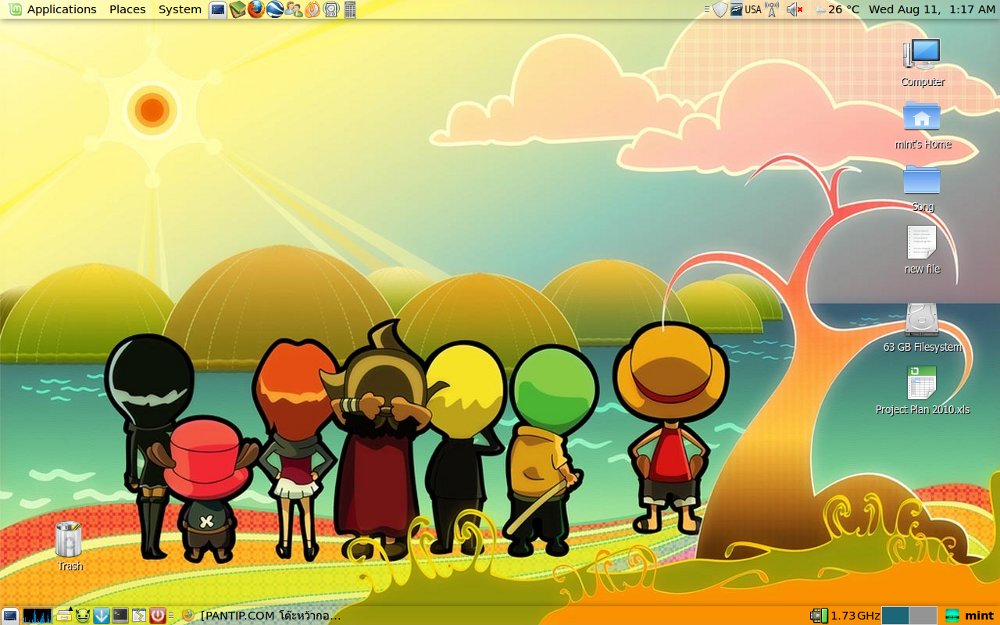The height and width of the screenshot is (625, 1000).
Task: Click the mint user switcher applet
Action: (x=970, y=615)
